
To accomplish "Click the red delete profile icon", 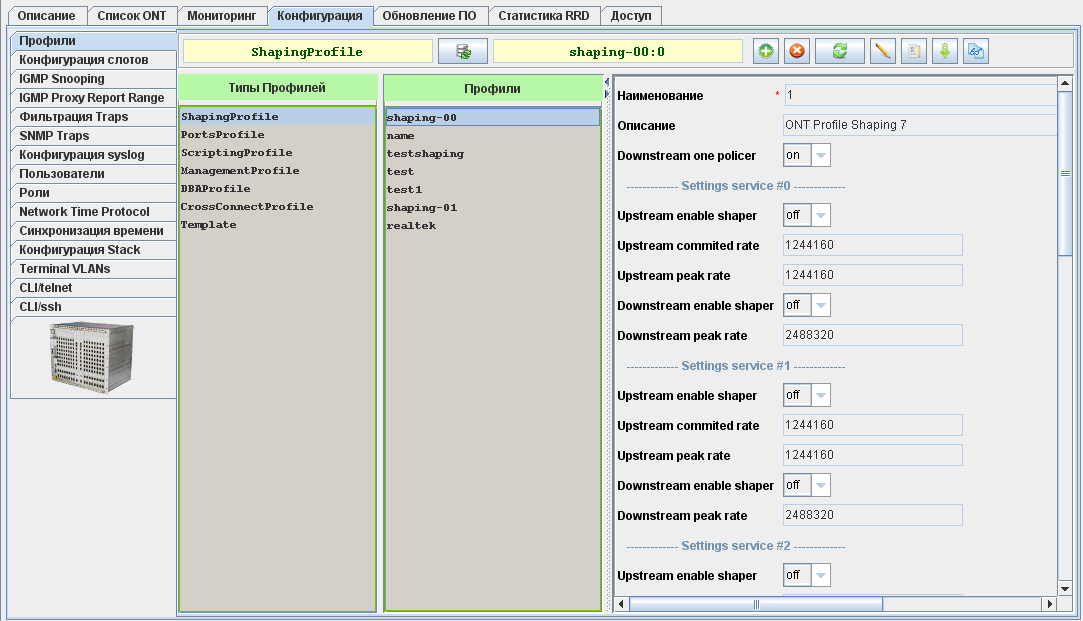I will point(797,51).
